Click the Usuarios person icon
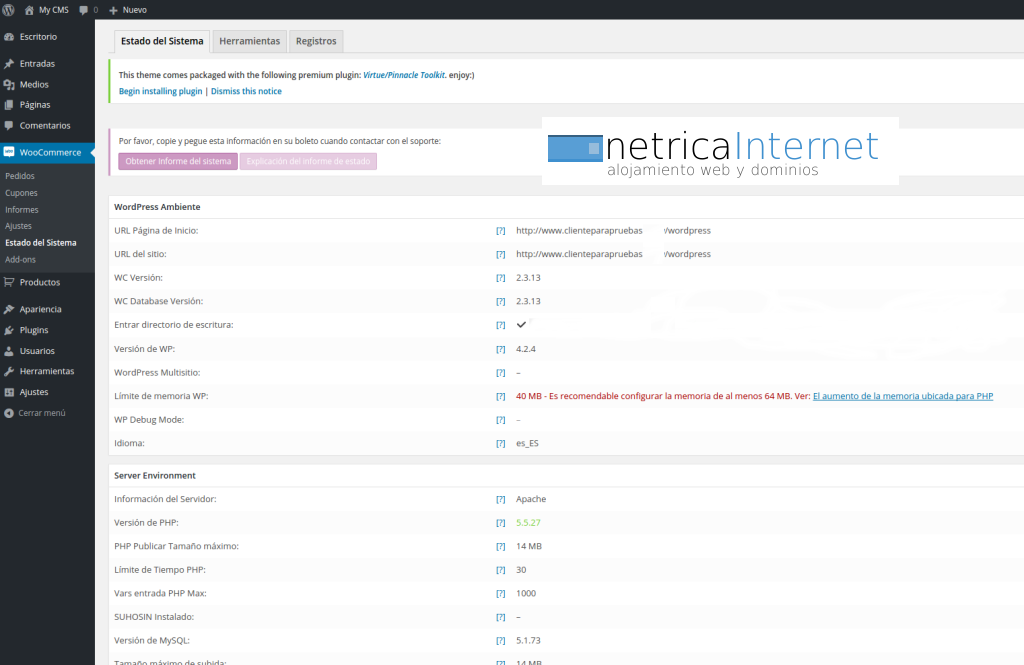Screen dimensions: 1024x665 pos(9,351)
